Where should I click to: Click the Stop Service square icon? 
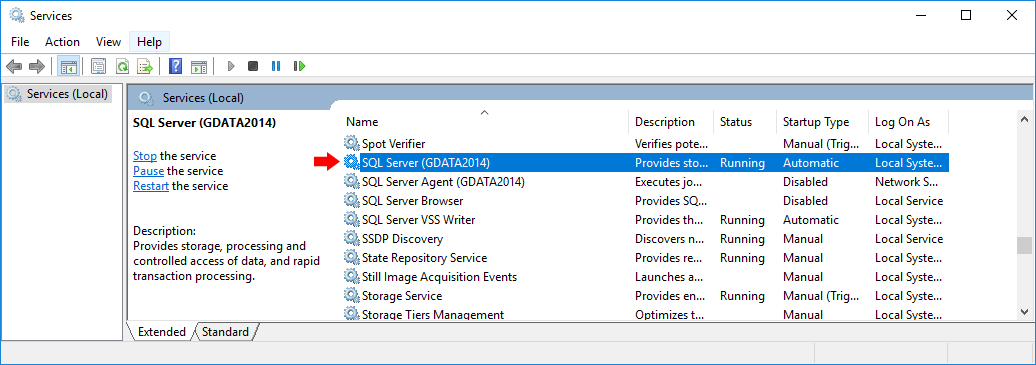[253, 66]
